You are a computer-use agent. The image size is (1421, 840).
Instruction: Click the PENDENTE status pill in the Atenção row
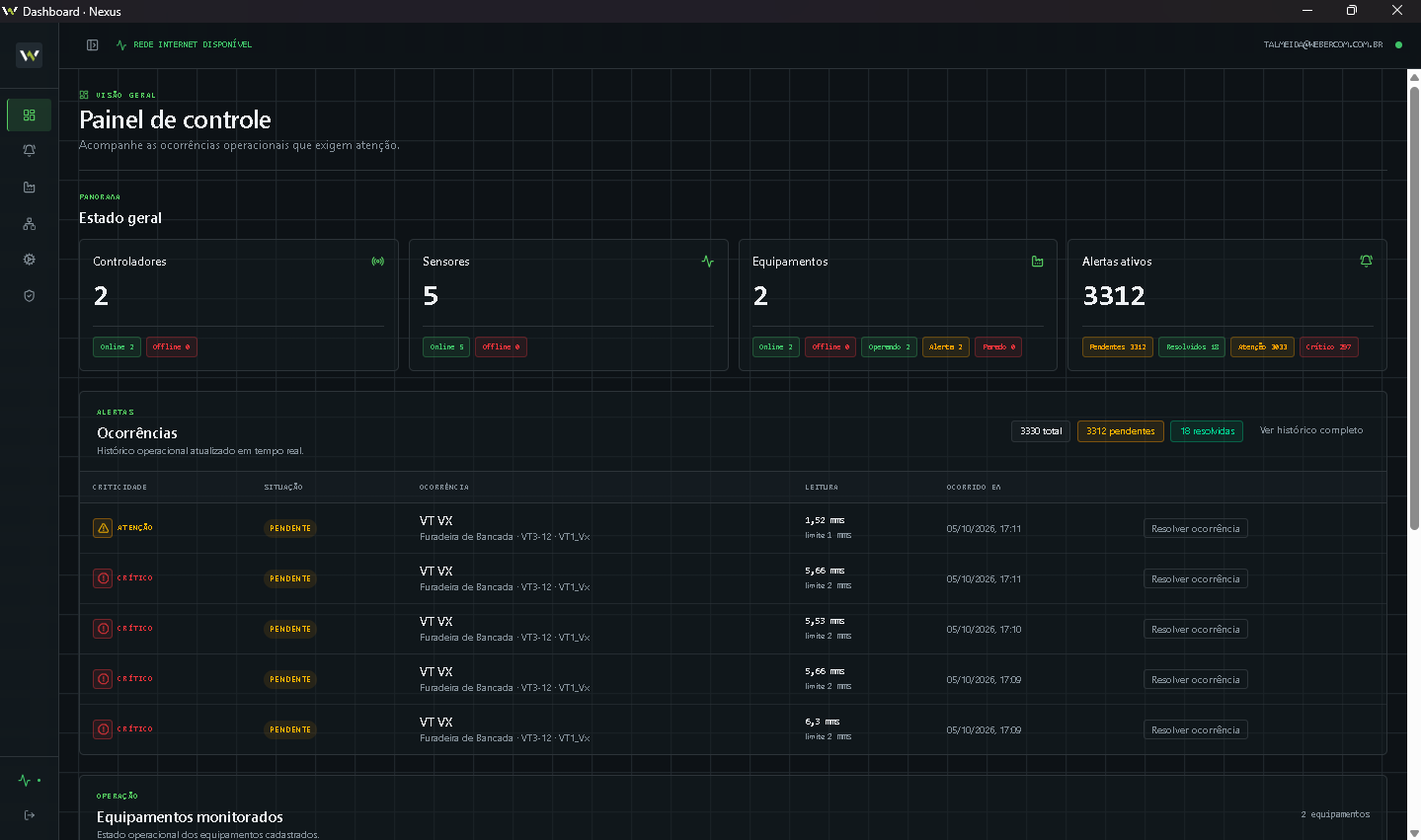(290, 529)
